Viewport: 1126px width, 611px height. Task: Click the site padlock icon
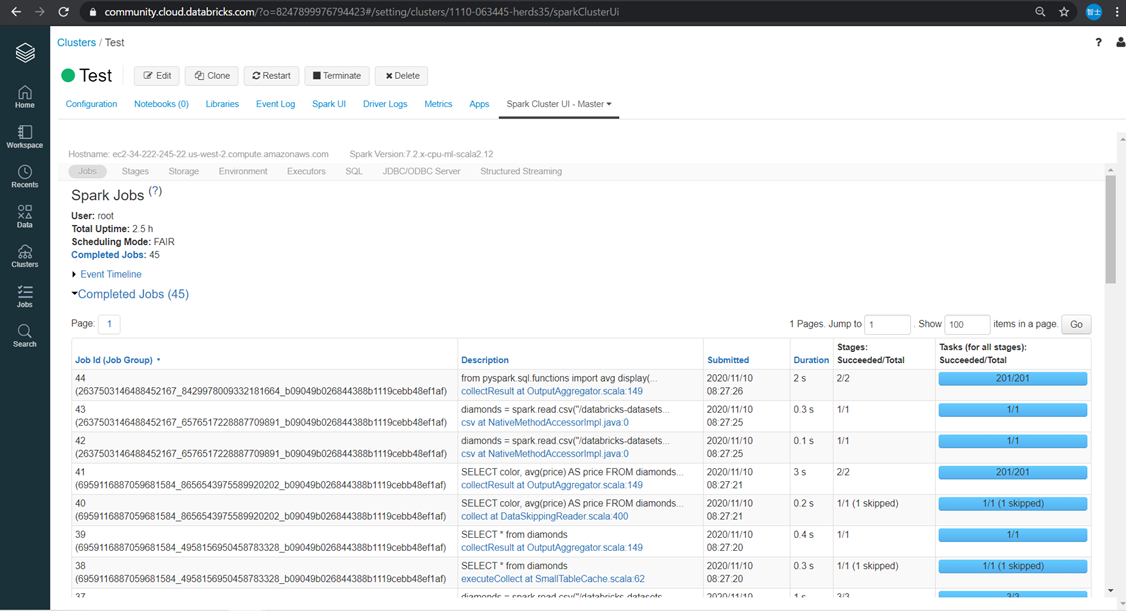click(92, 12)
